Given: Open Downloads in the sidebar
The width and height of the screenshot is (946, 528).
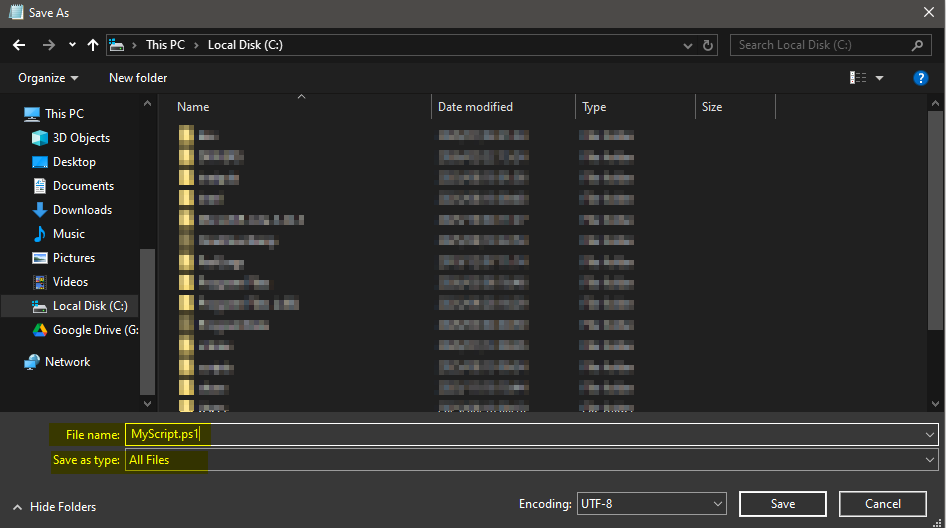Looking at the screenshot, I should coord(82,210).
